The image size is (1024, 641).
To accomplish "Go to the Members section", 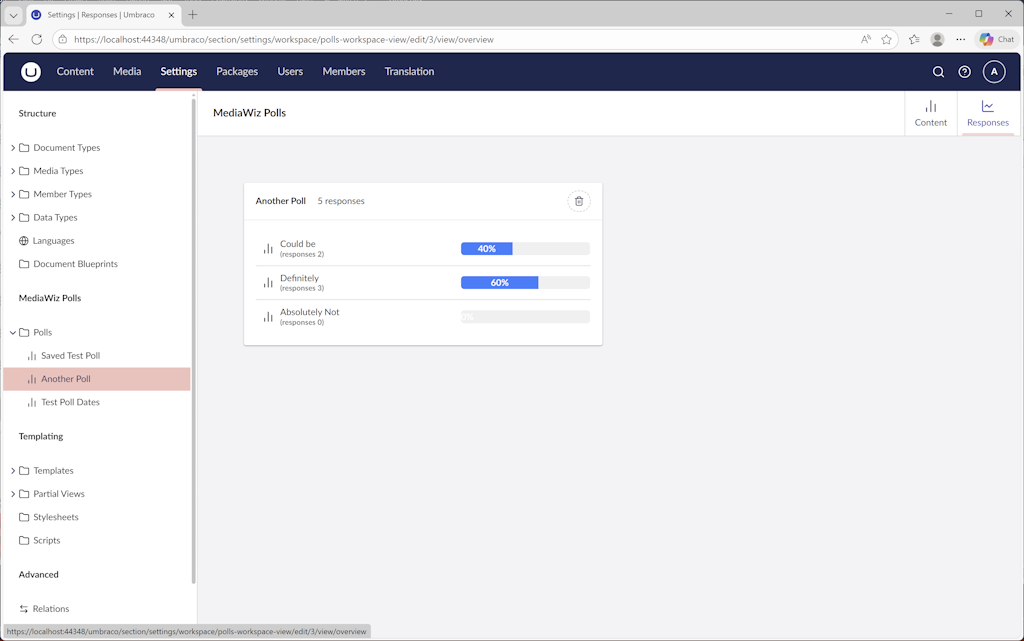I will tap(343, 72).
